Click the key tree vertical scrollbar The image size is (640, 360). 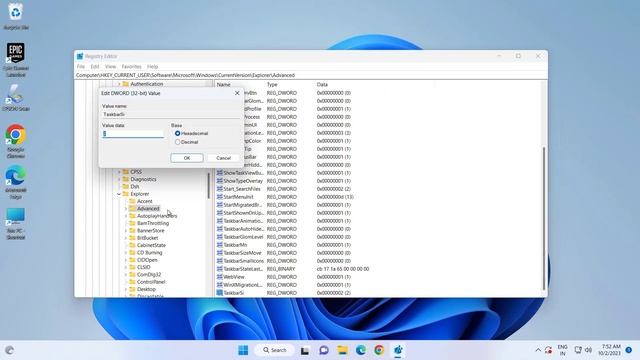tap(209, 186)
